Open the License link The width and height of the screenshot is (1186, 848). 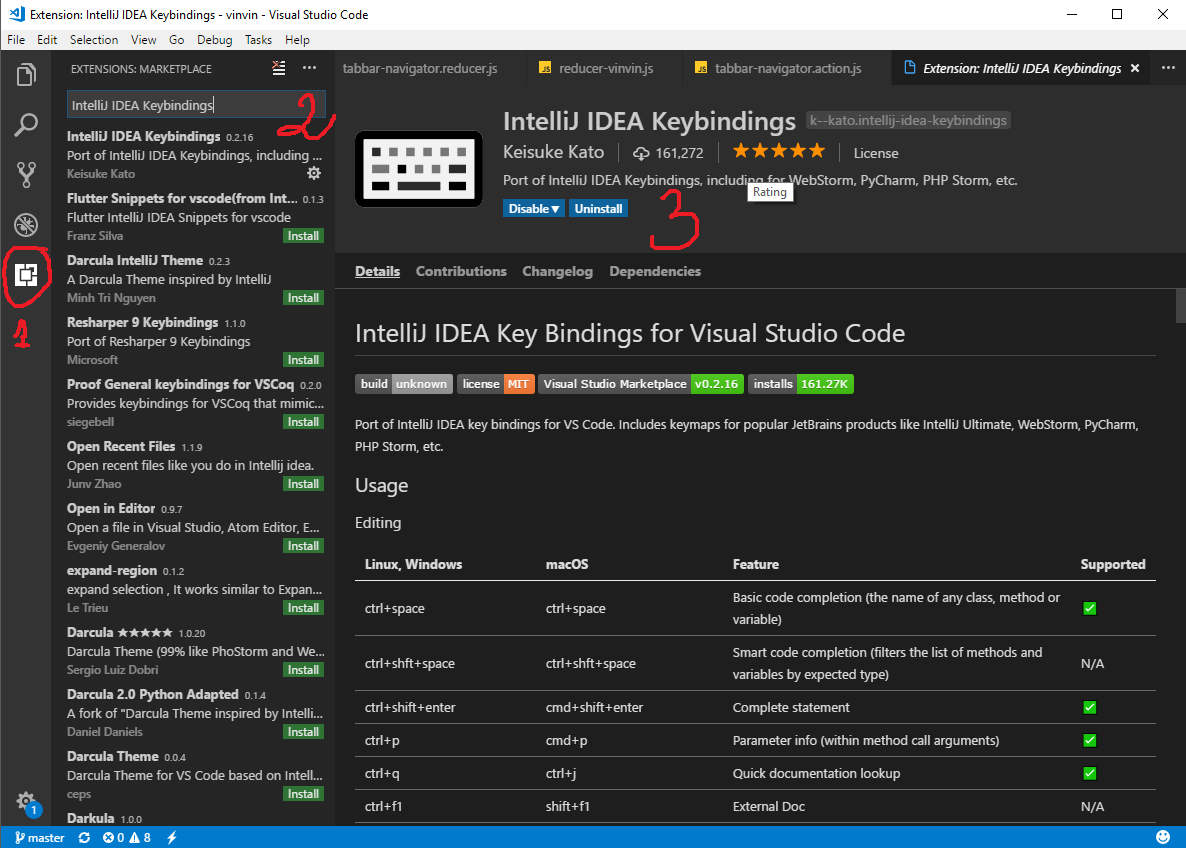(x=875, y=154)
